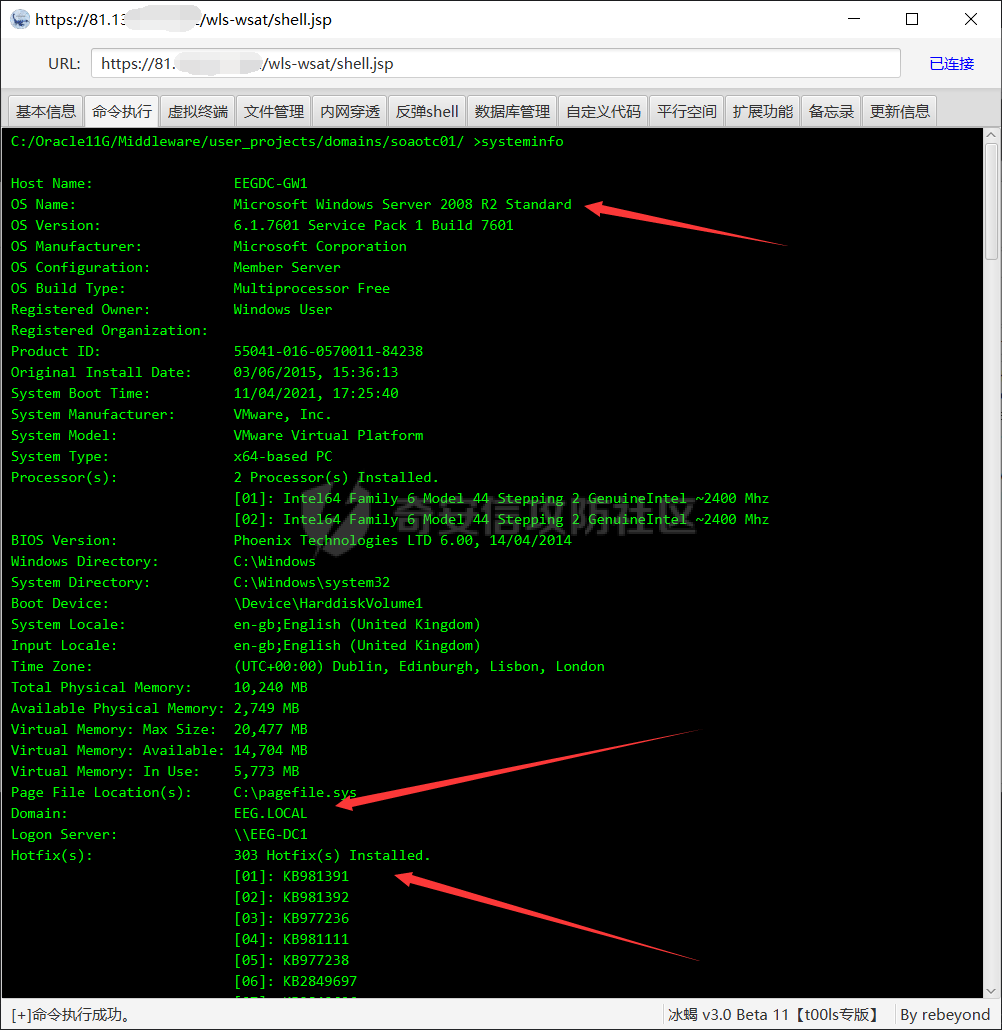Click host name value EEGDC-GW1

point(271,183)
